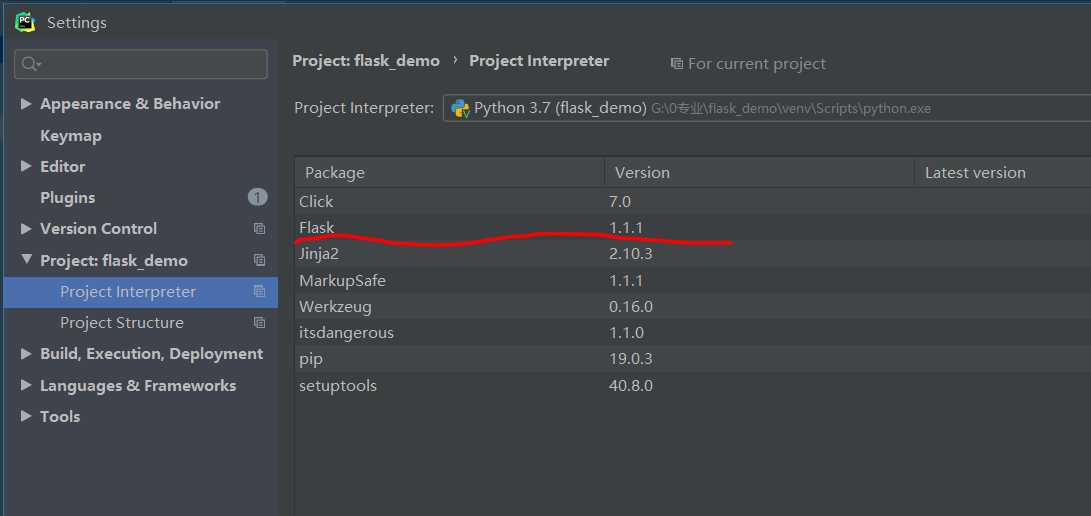Select the Click package row
Viewport: 1091px width, 516px height.
point(692,202)
